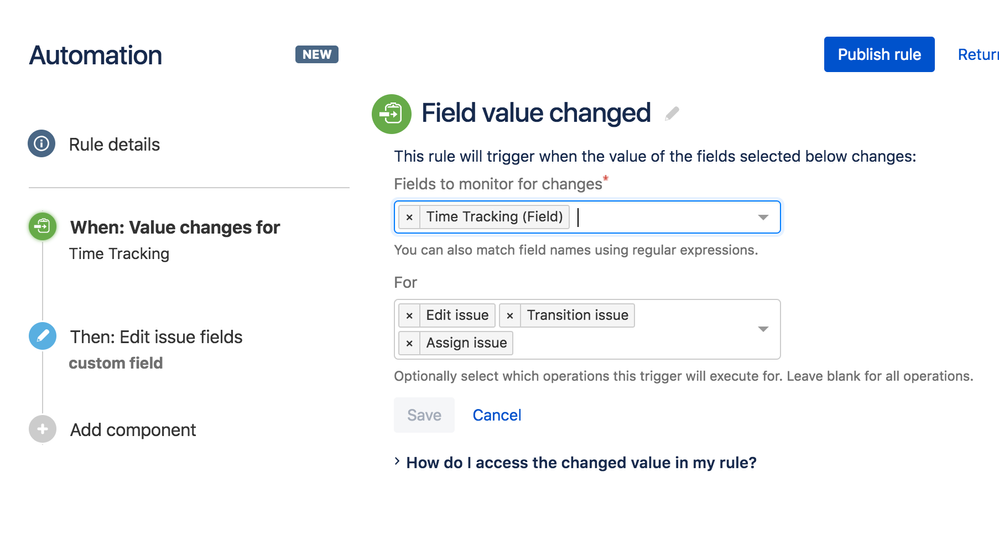Click the pencil rename icon beside title
The height and width of the screenshot is (538, 999).
tap(672, 114)
